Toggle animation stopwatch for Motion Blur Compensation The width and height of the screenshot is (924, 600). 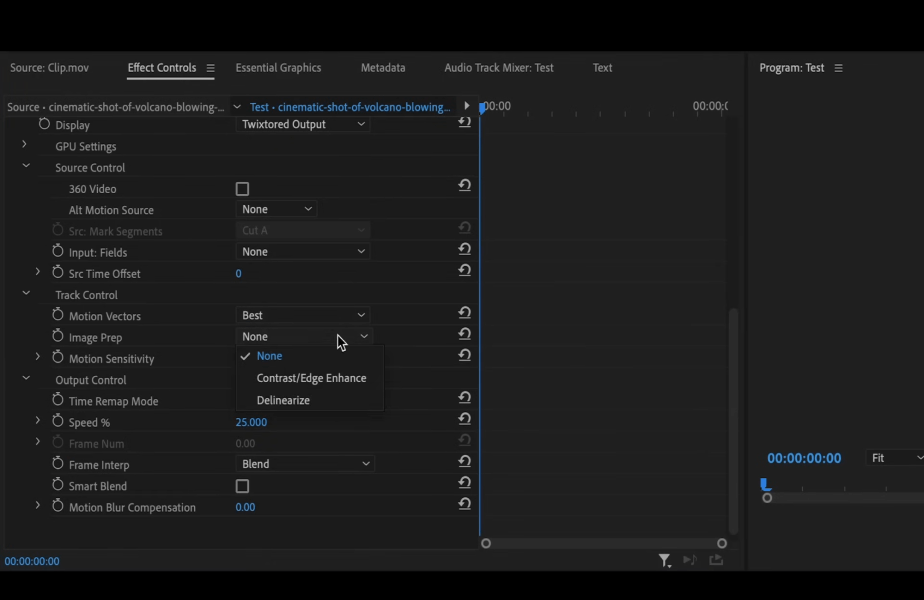57,506
